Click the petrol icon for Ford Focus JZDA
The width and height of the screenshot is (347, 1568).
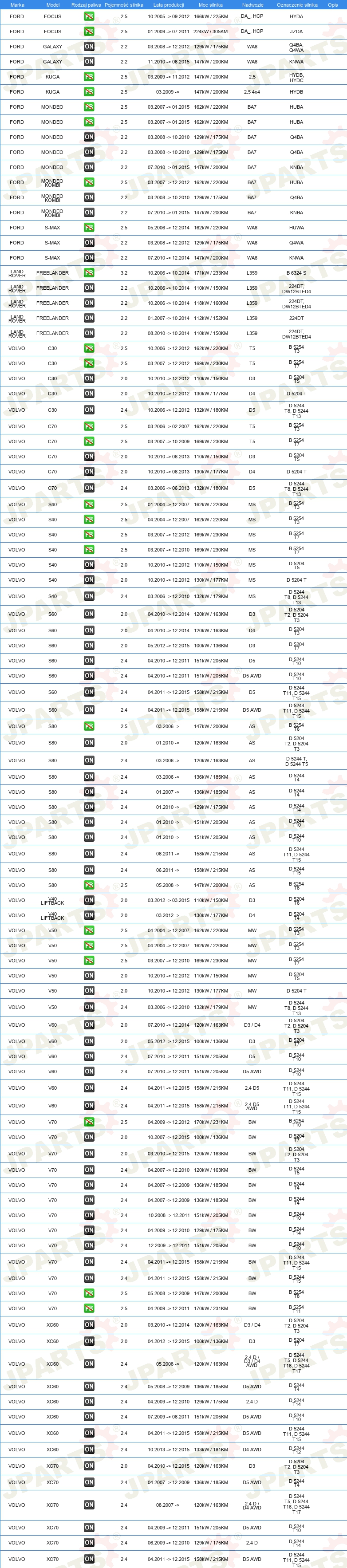[89, 32]
